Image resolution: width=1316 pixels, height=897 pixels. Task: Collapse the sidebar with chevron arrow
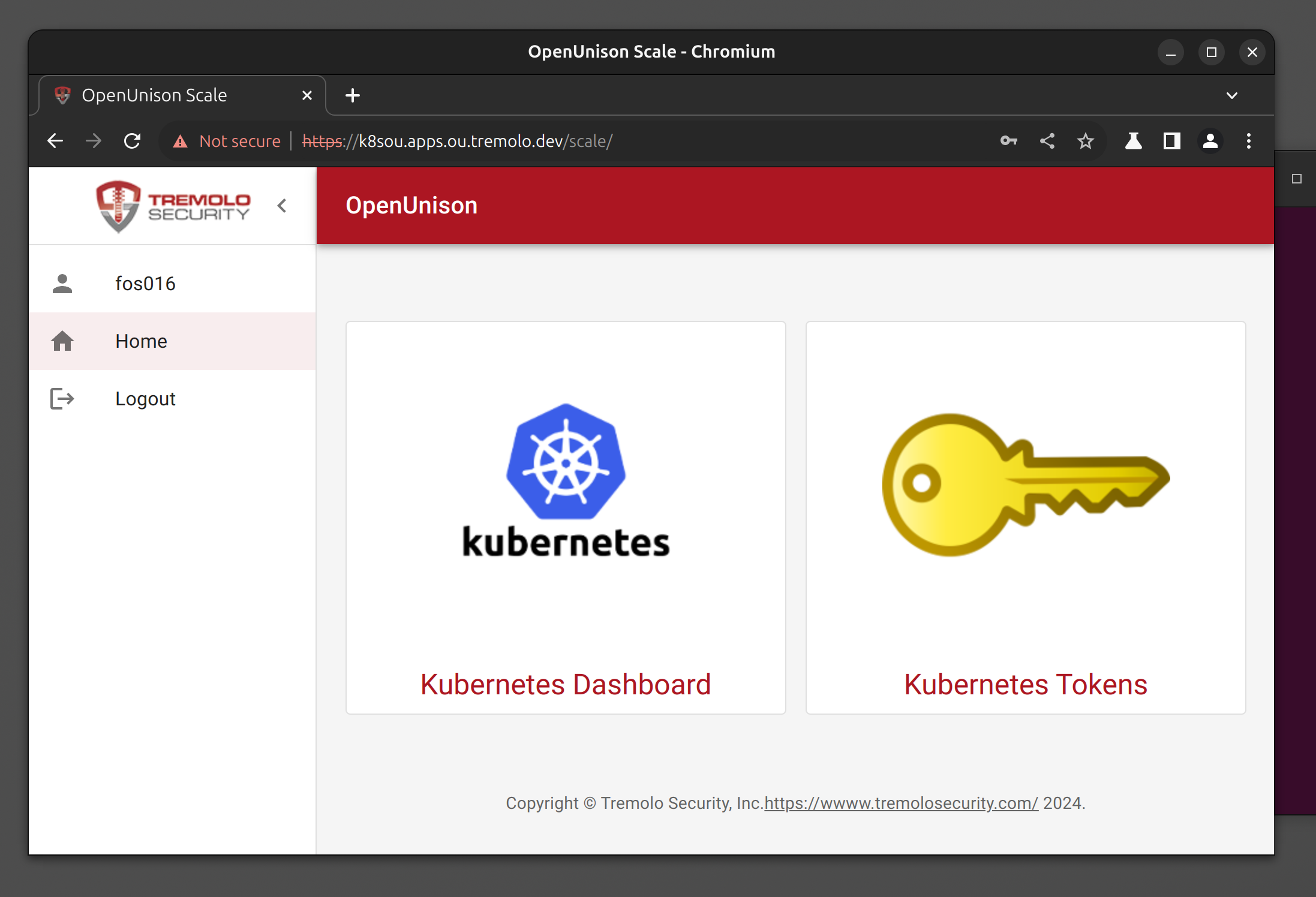282,206
